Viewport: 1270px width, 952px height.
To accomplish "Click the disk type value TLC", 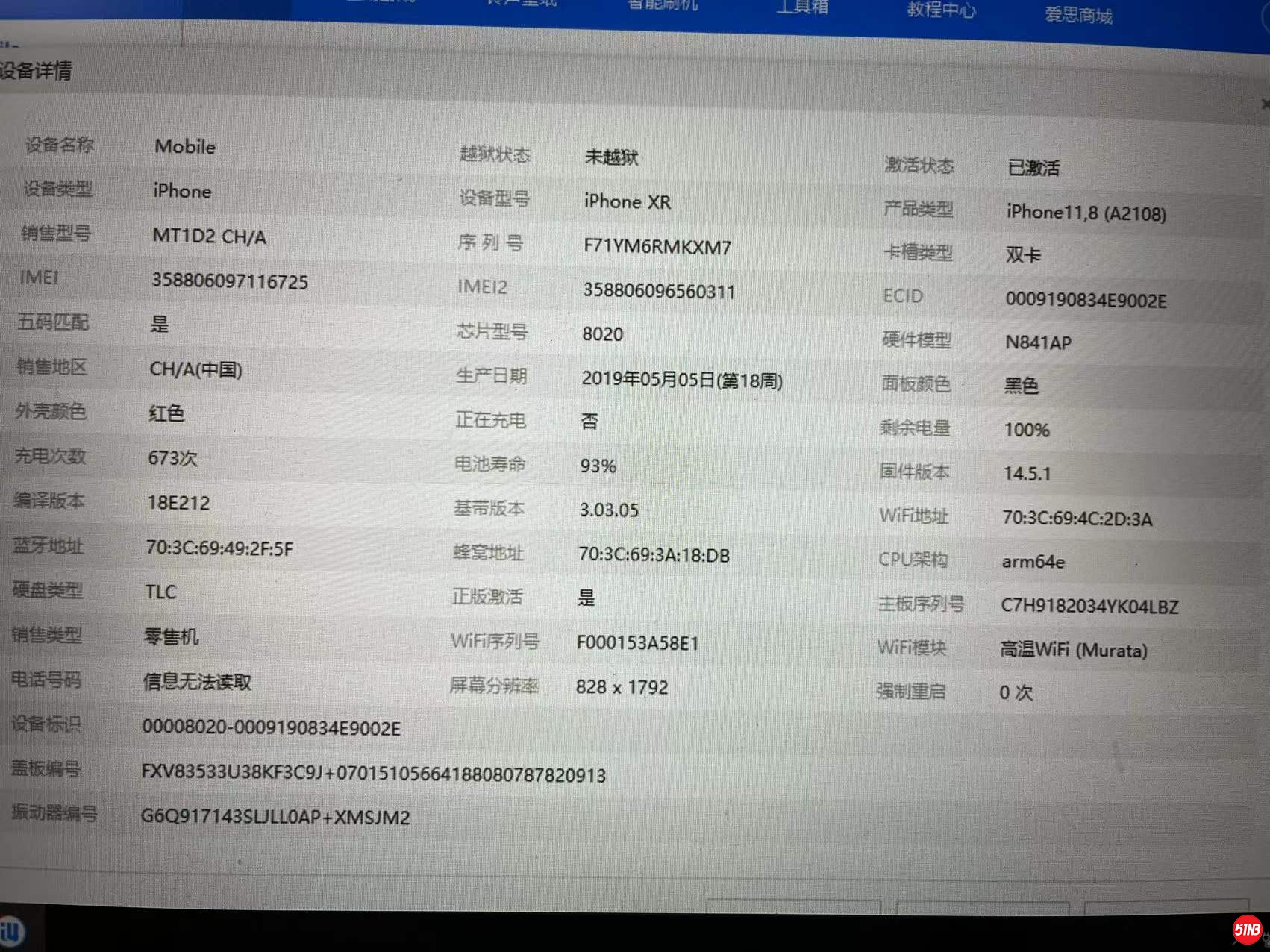I will tap(160, 592).
